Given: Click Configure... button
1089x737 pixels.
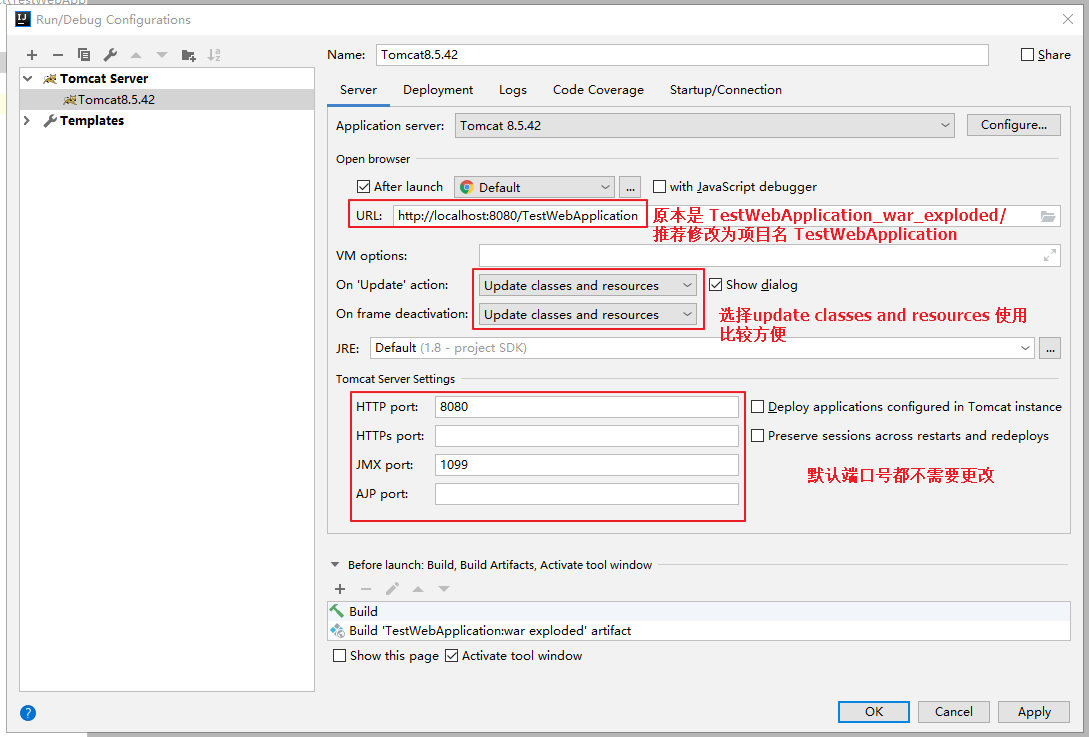Looking at the screenshot, I should point(1013,125).
